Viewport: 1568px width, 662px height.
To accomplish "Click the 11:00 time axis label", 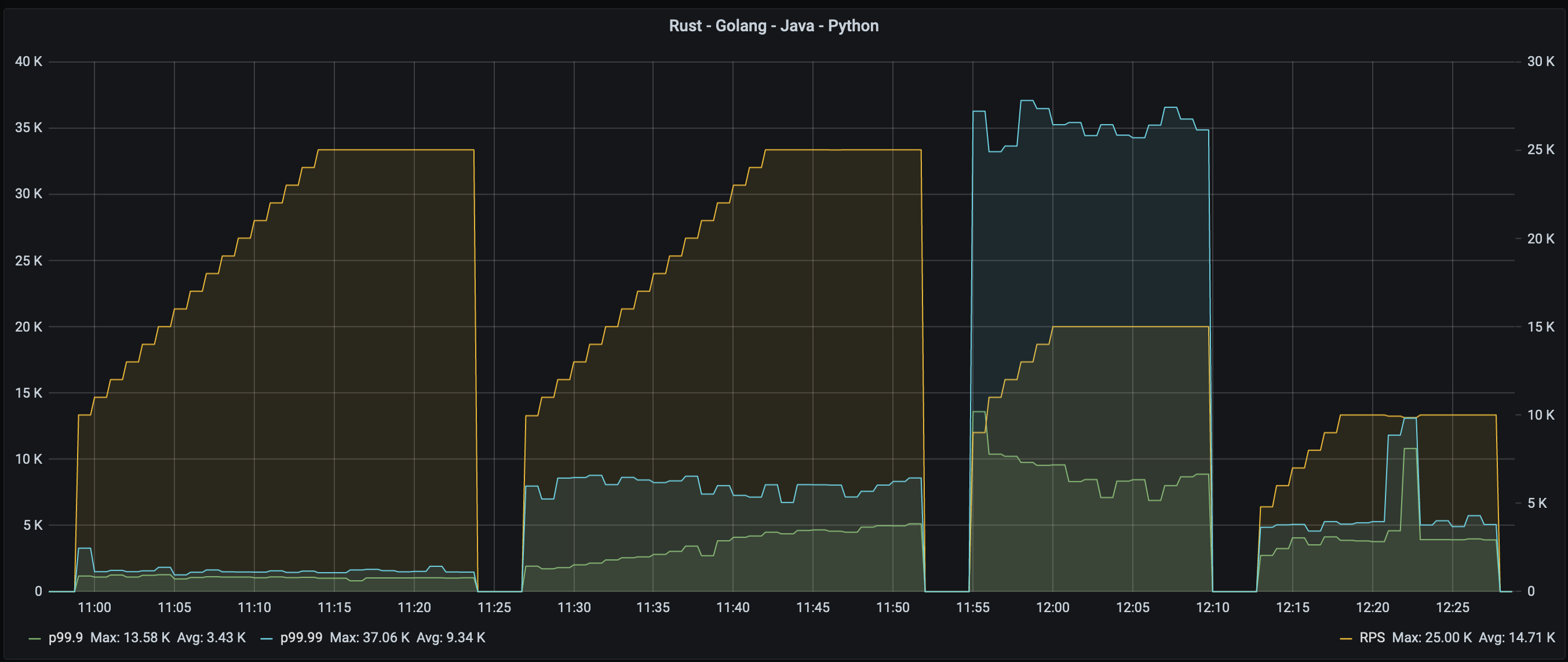I will point(94,607).
